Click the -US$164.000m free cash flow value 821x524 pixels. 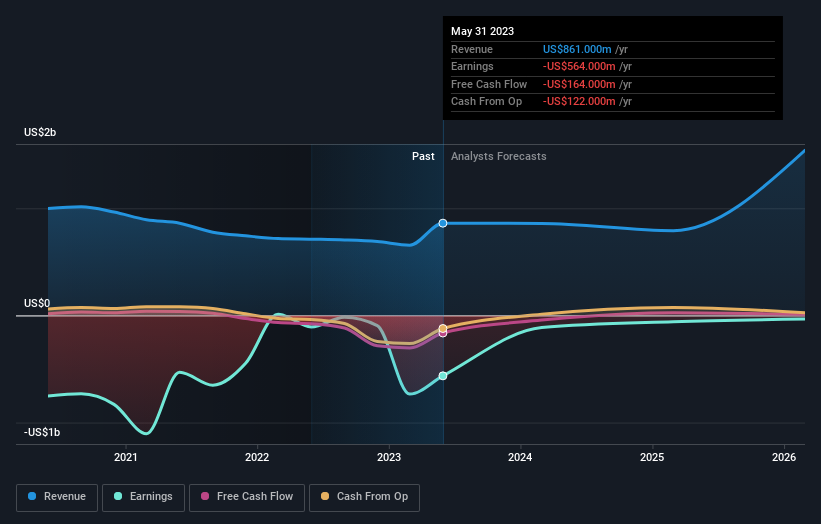coord(579,84)
